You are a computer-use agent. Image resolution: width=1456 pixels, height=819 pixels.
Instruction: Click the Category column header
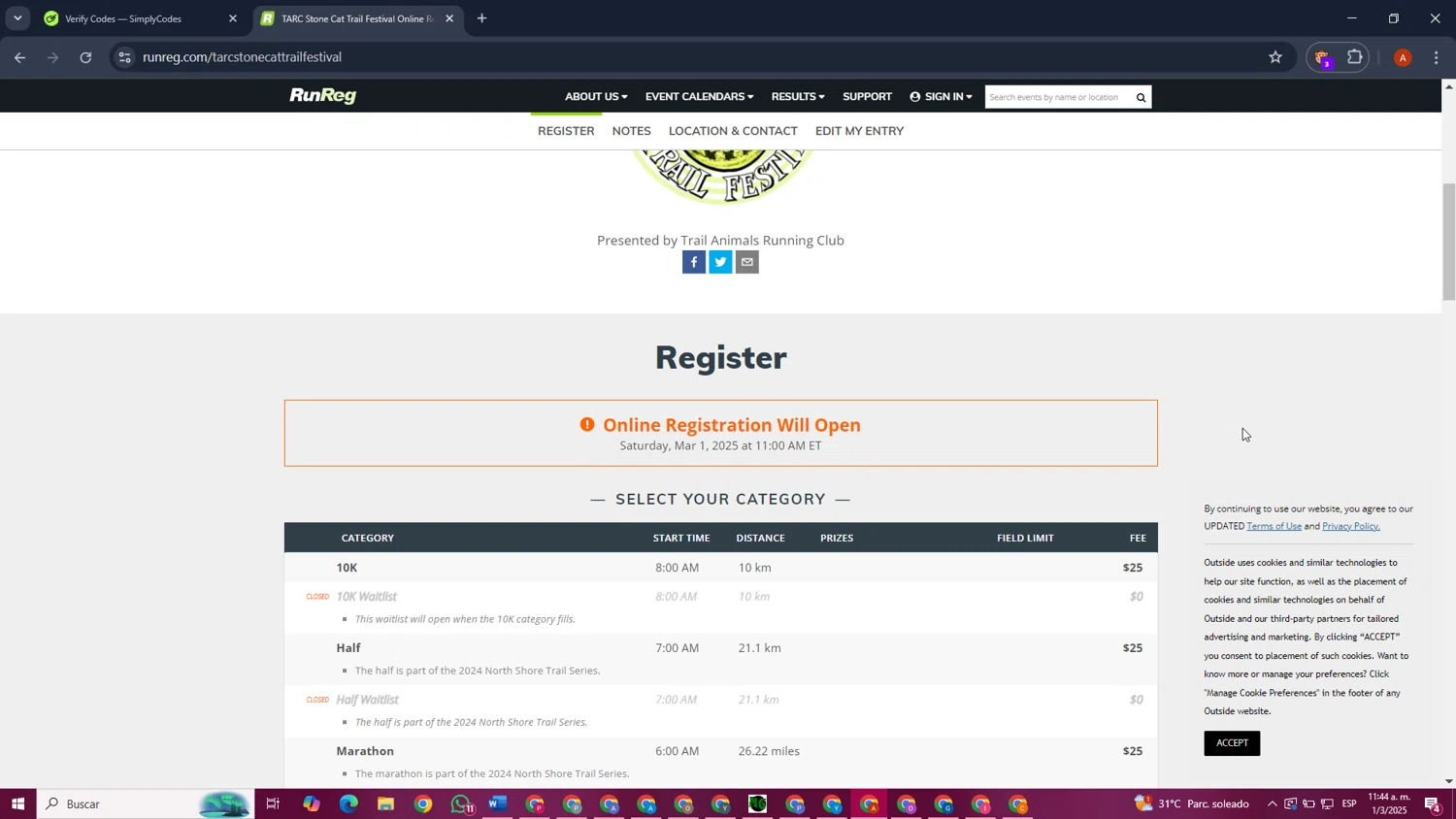[x=367, y=538]
